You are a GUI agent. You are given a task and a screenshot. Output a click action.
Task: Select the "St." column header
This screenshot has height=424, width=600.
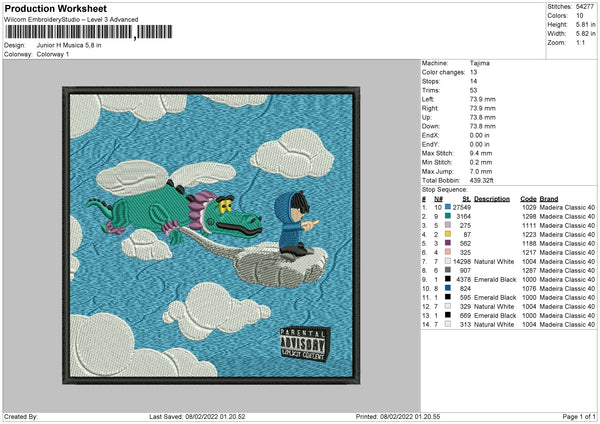click(x=466, y=199)
